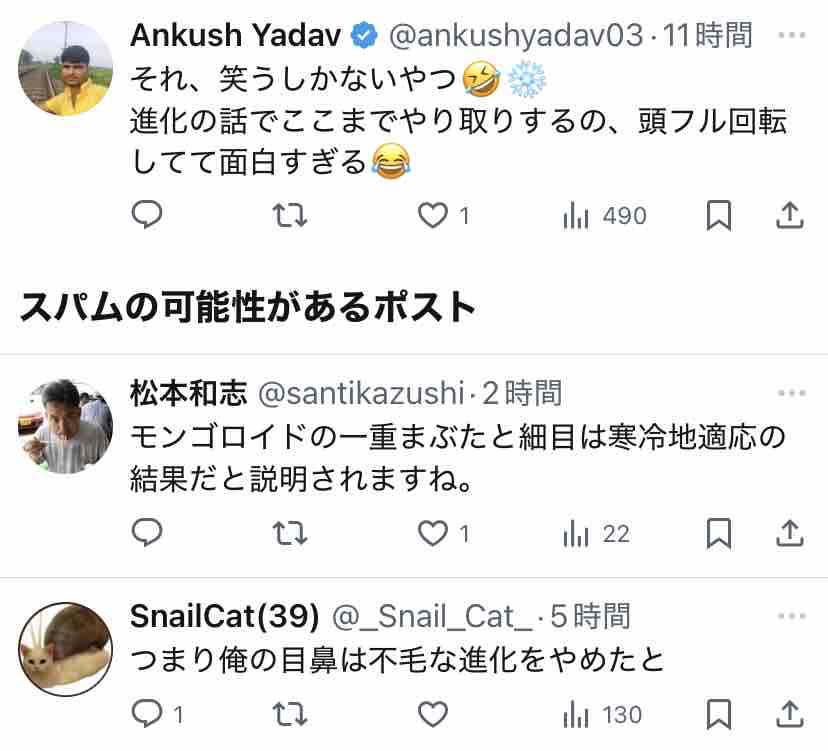
Task: View analytics showing 490 views
Action: (605, 215)
